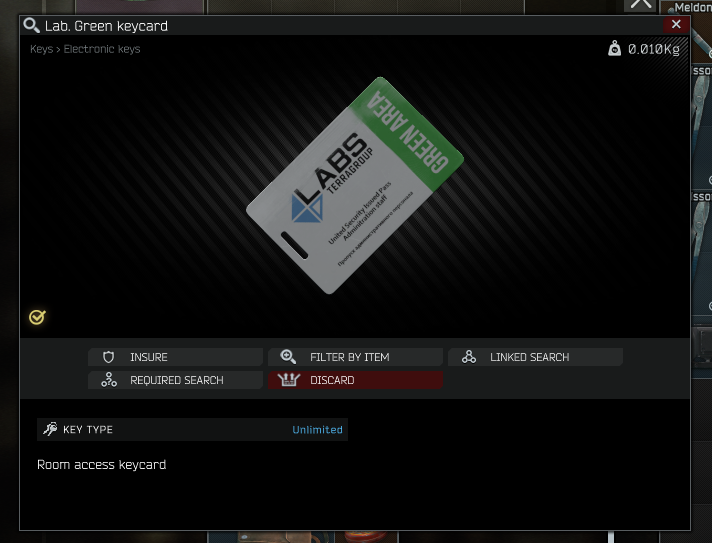712x543 pixels.
Task: Click the Green Area keycard preview
Action: tap(355, 185)
